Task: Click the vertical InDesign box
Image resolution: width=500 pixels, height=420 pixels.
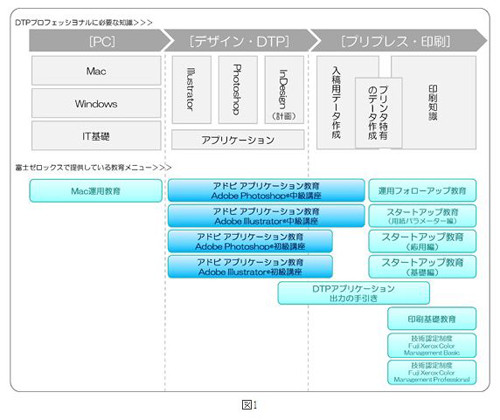Action: click(284, 90)
